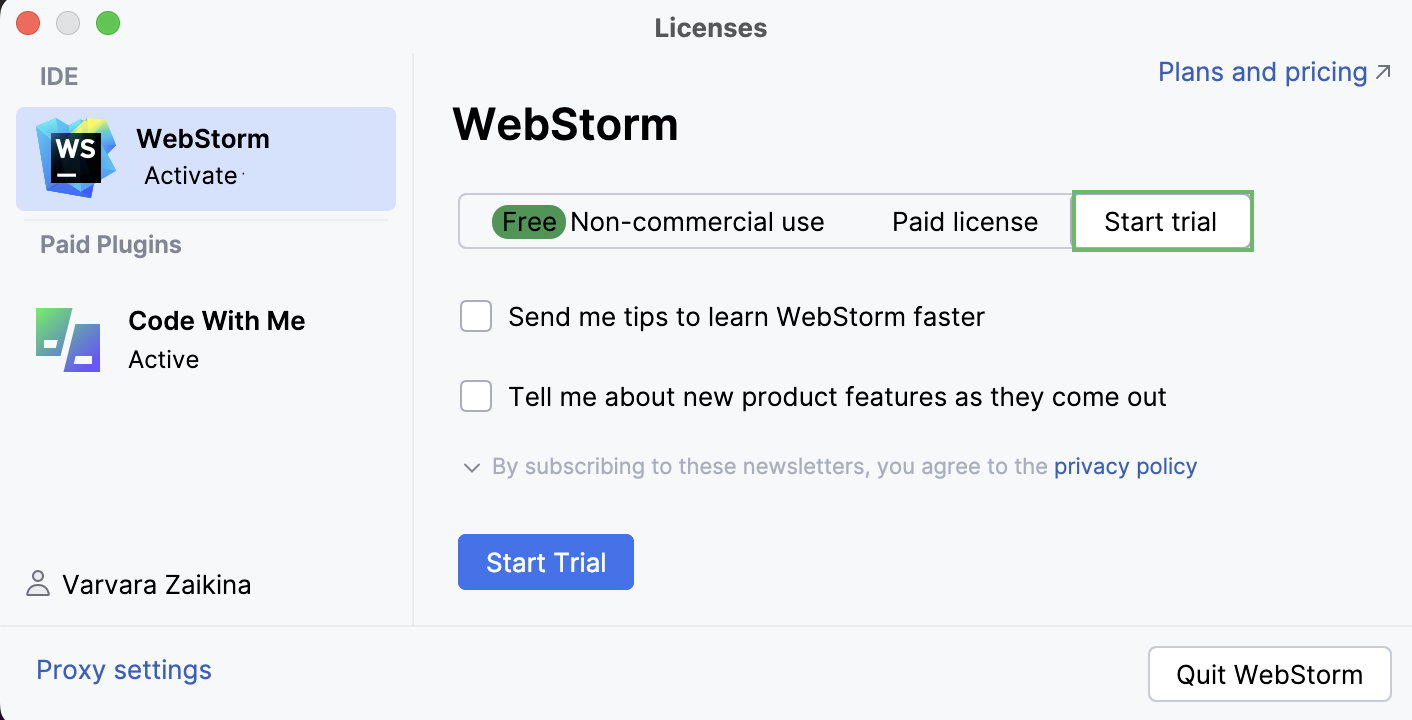Click the Quit WebStorm button

click(1269, 674)
